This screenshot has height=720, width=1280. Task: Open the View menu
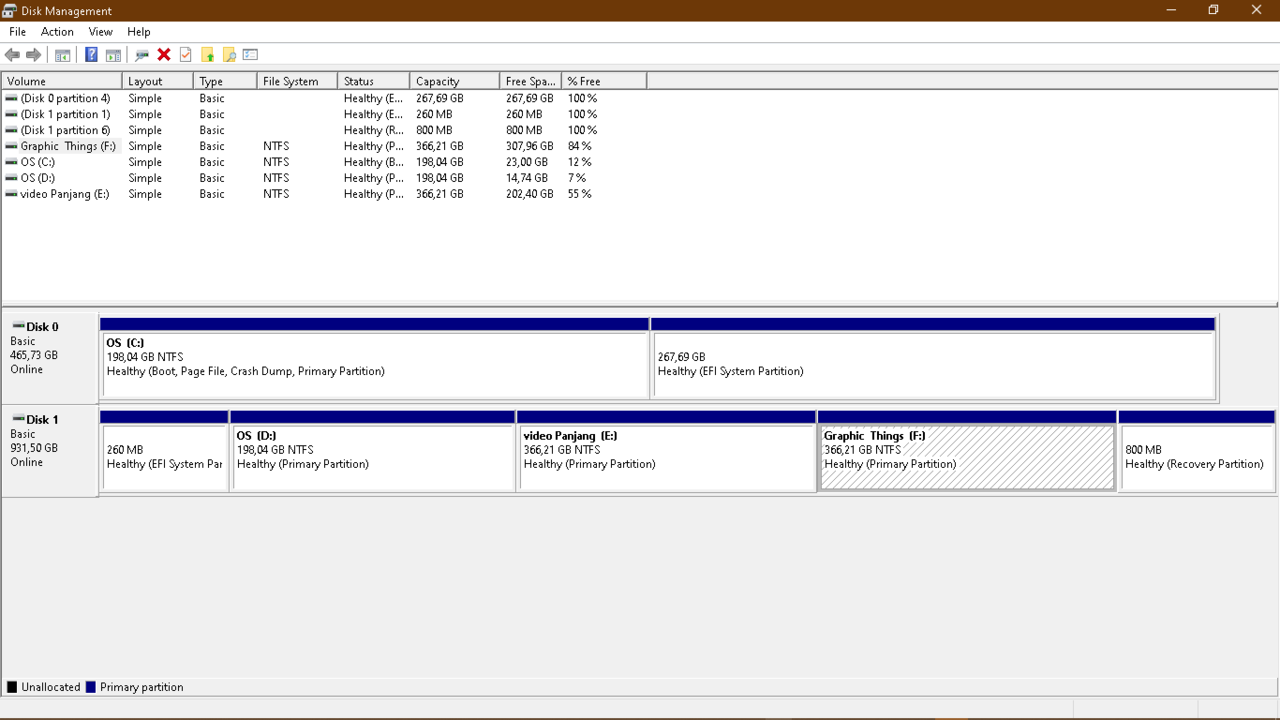[100, 32]
